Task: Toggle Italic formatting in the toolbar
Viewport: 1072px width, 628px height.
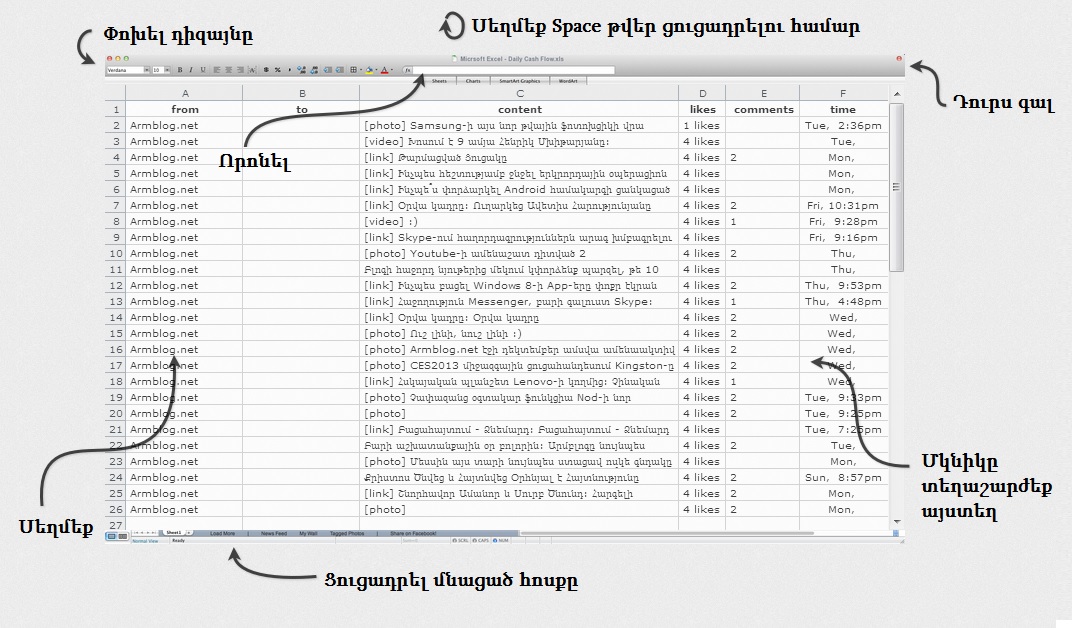Action: point(191,70)
